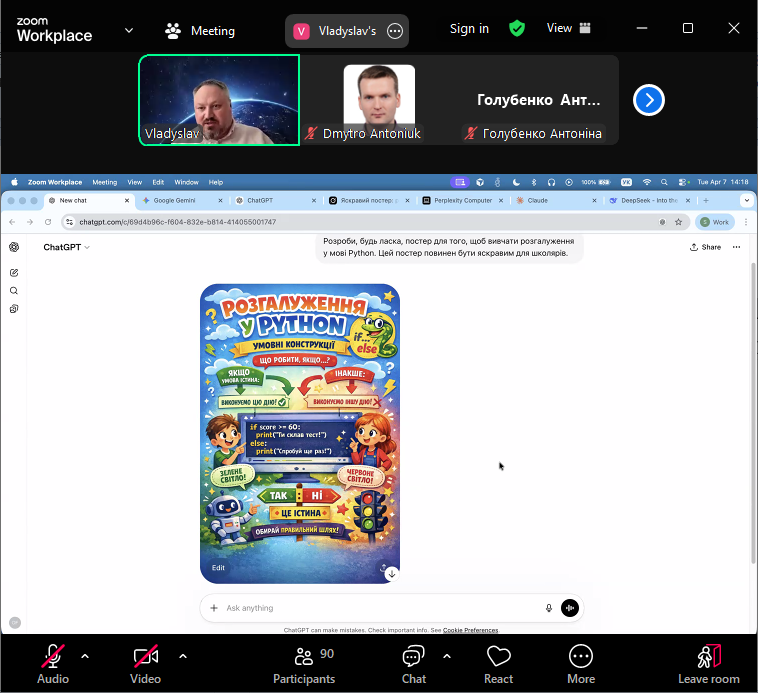Open options ellipsis on Vladyslav's tab
Screen dimensions: 758x693
point(395,31)
